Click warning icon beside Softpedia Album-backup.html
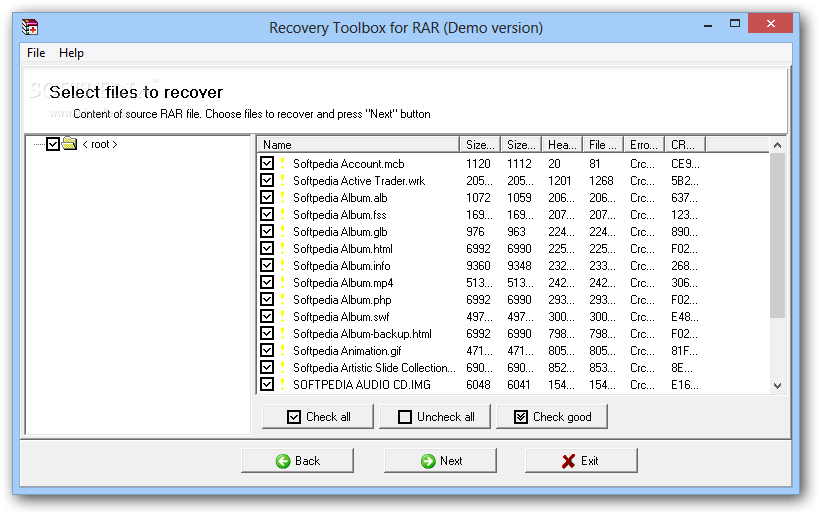Viewport: 820px width, 515px height. coord(283,334)
